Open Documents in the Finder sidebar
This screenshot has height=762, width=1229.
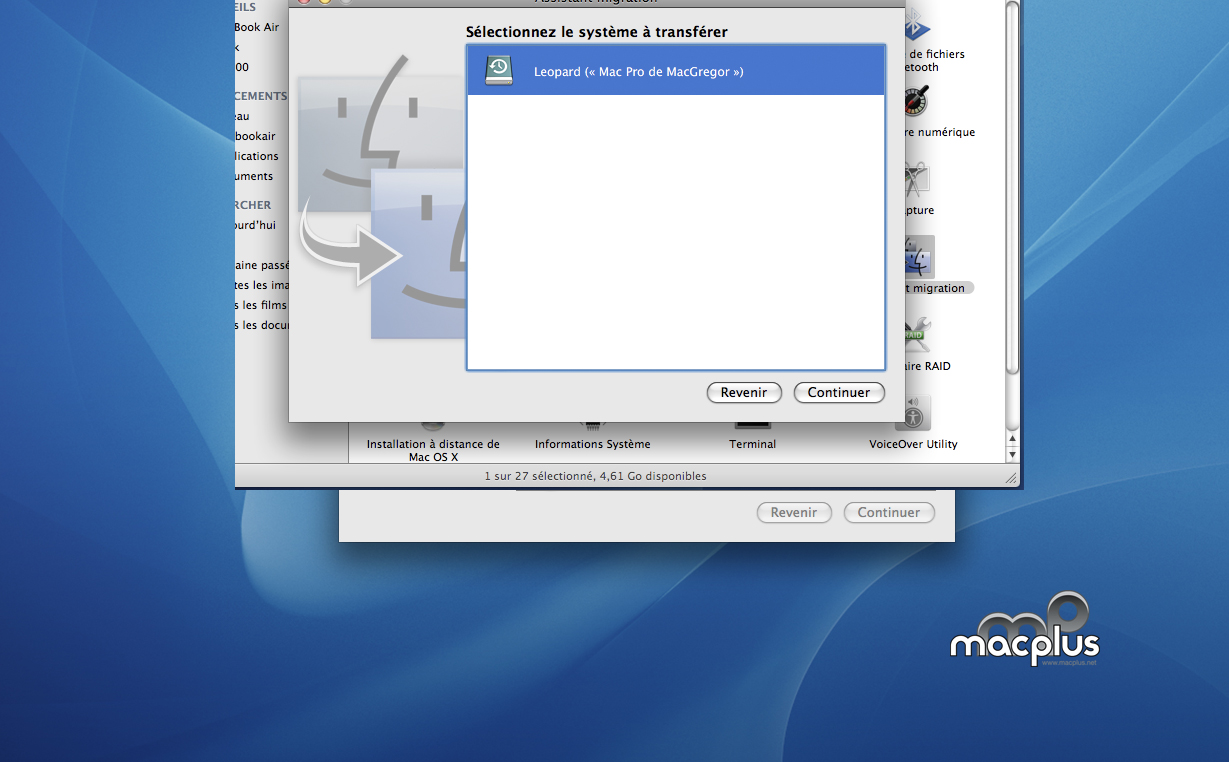pyautogui.click(x=254, y=176)
